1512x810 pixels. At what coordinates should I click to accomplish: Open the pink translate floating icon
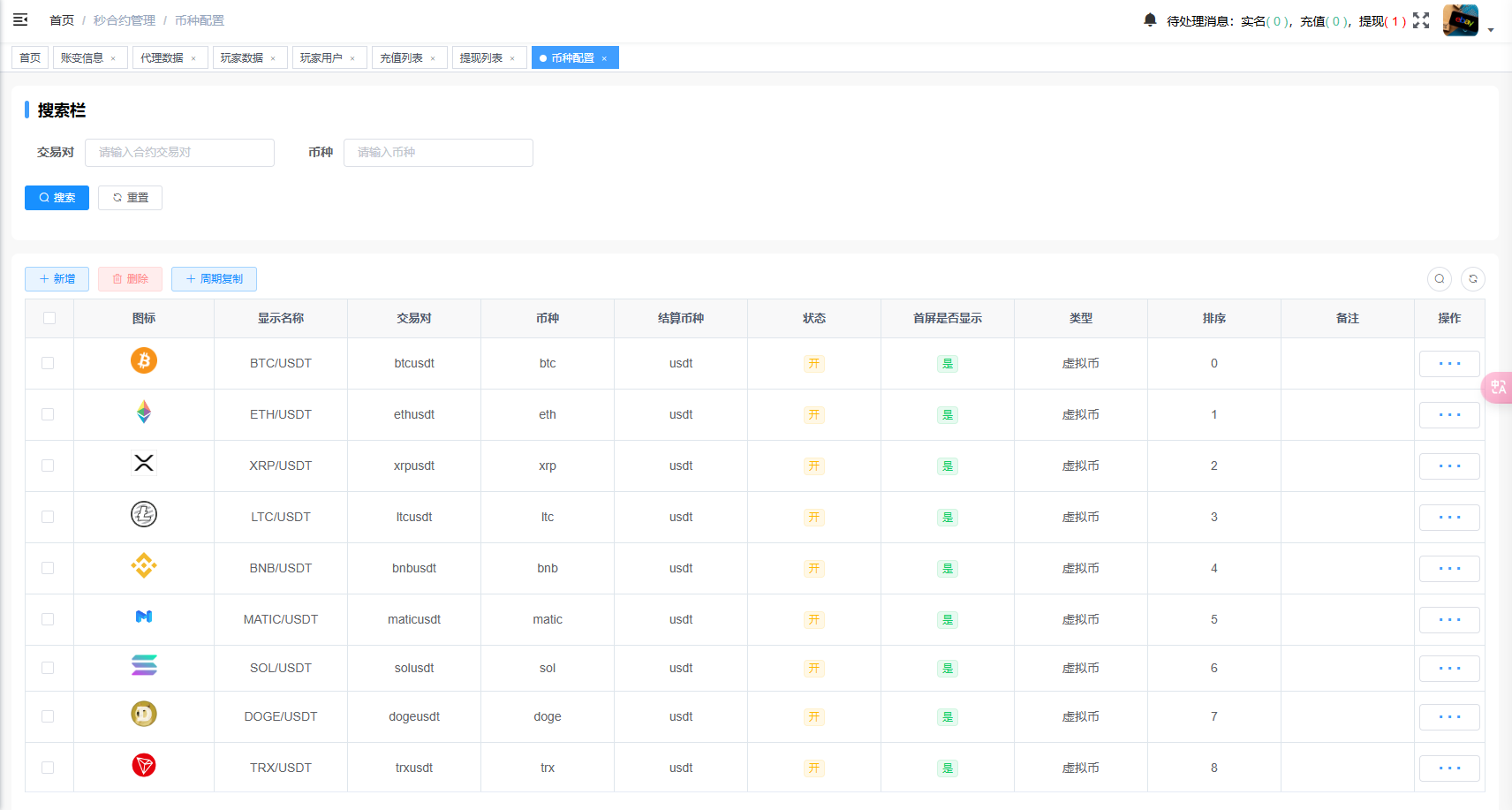(x=1498, y=387)
